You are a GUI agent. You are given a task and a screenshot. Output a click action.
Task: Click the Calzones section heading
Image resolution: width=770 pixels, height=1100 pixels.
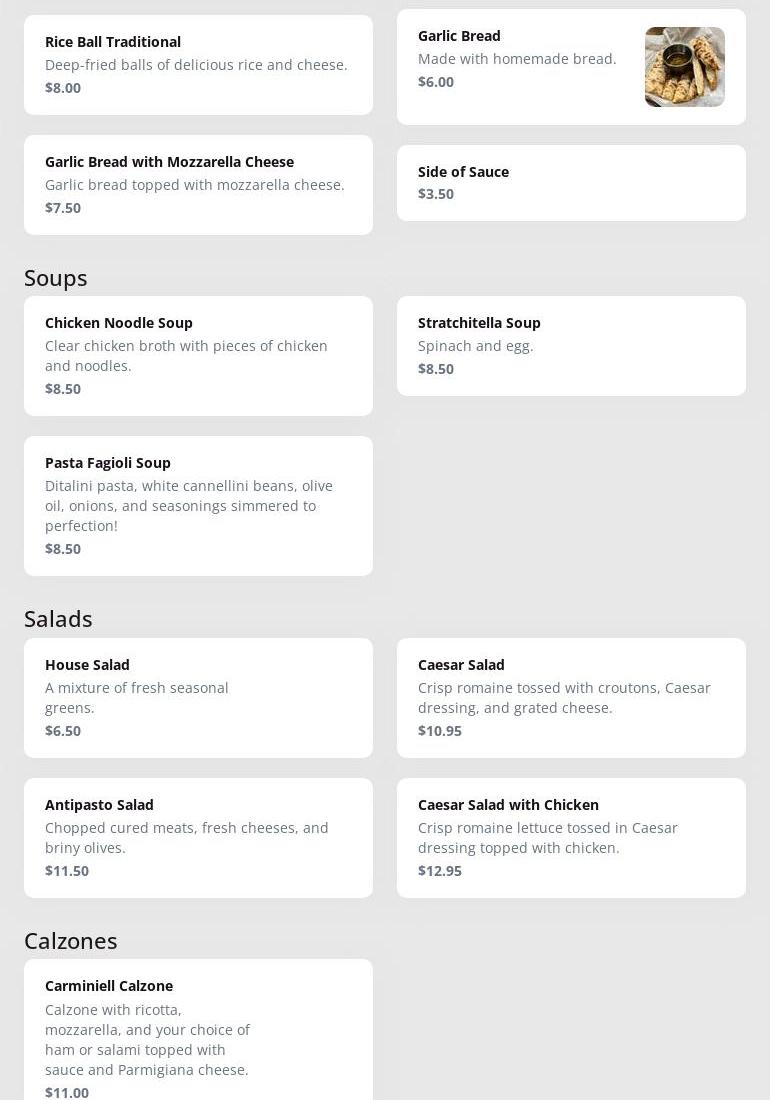(71, 941)
